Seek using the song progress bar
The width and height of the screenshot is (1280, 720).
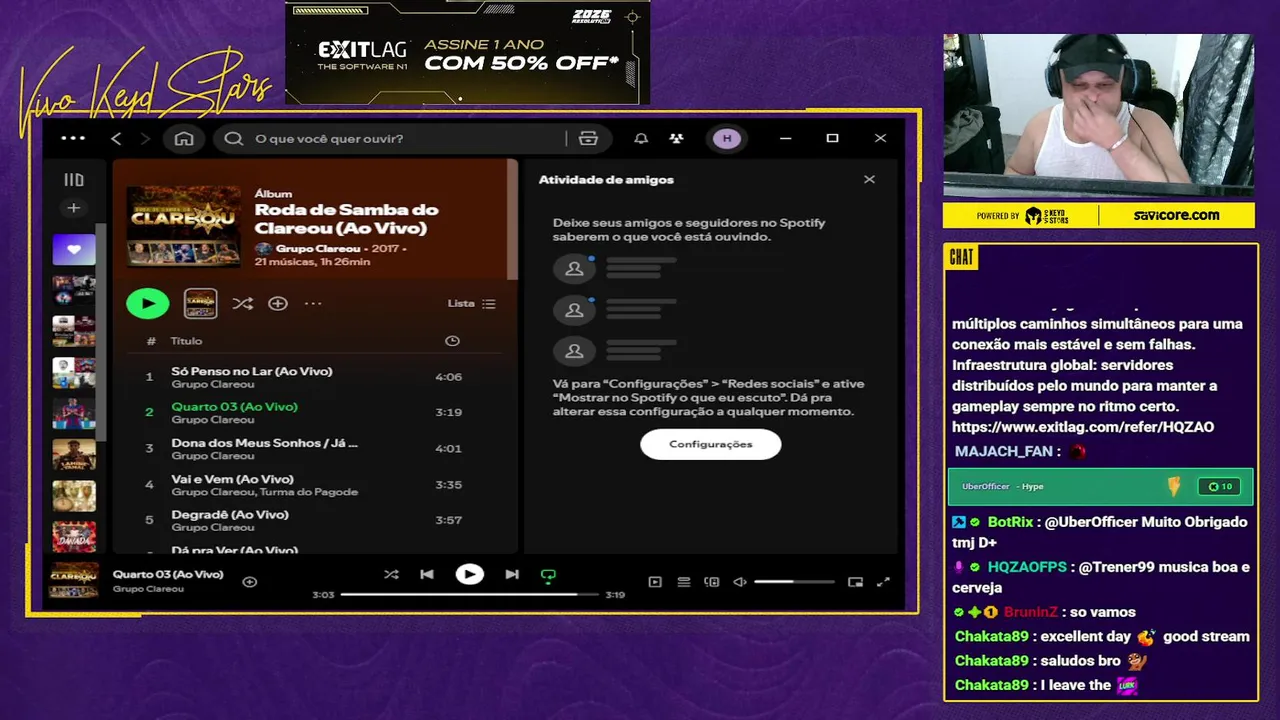(x=469, y=594)
